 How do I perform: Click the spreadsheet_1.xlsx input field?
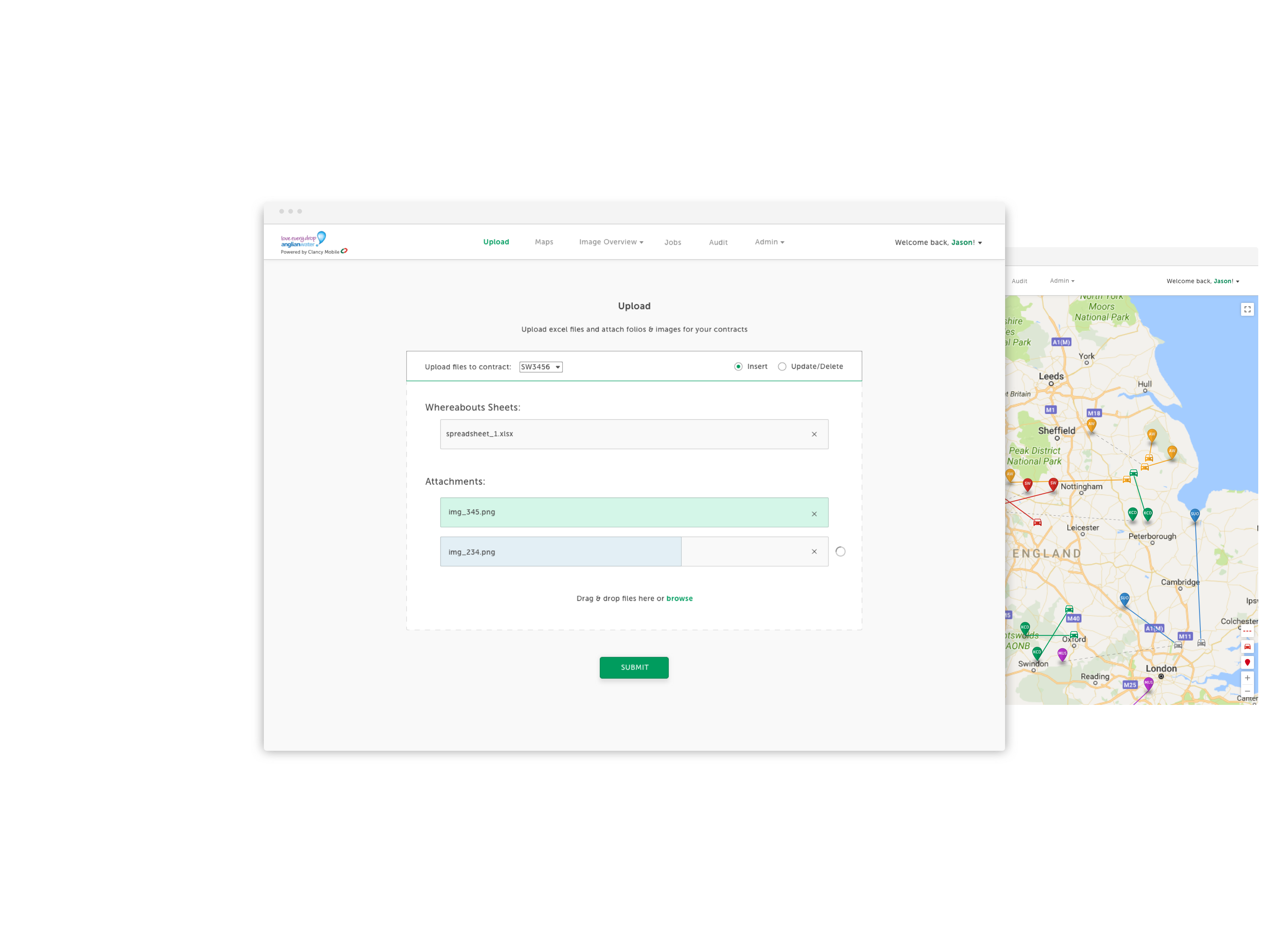[x=634, y=433]
